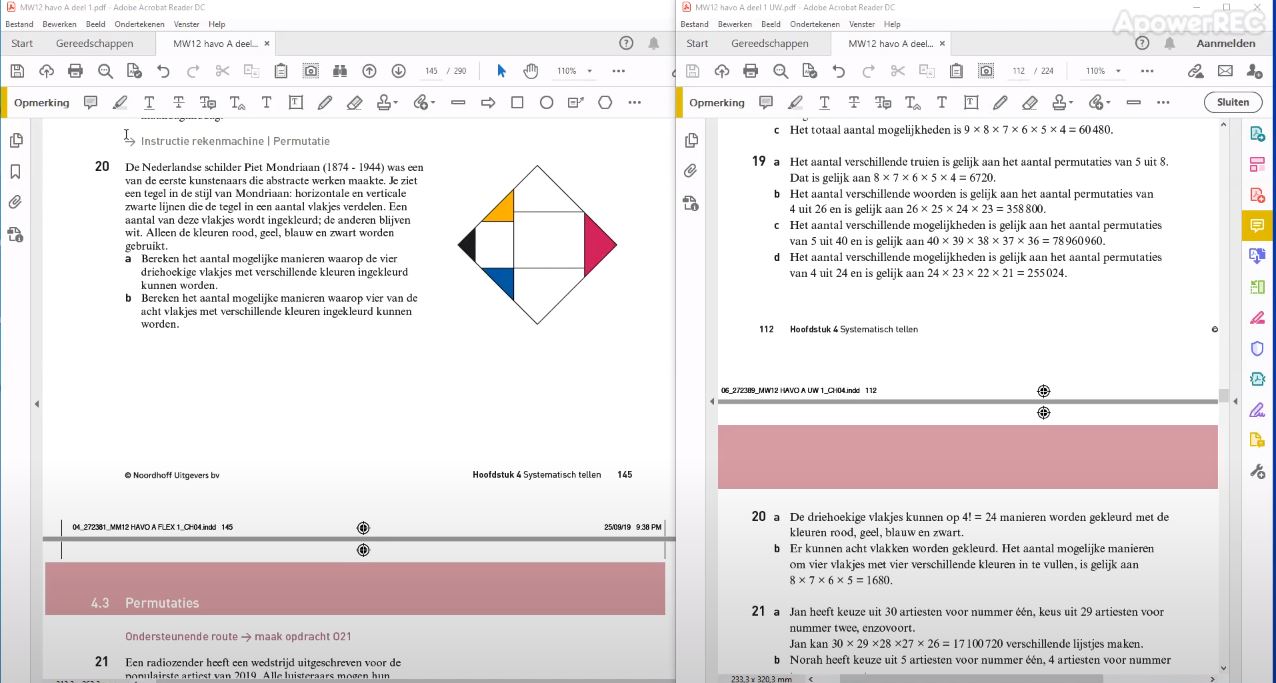Show more comment tools in right window

pyautogui.click(x=1163, y=102)
